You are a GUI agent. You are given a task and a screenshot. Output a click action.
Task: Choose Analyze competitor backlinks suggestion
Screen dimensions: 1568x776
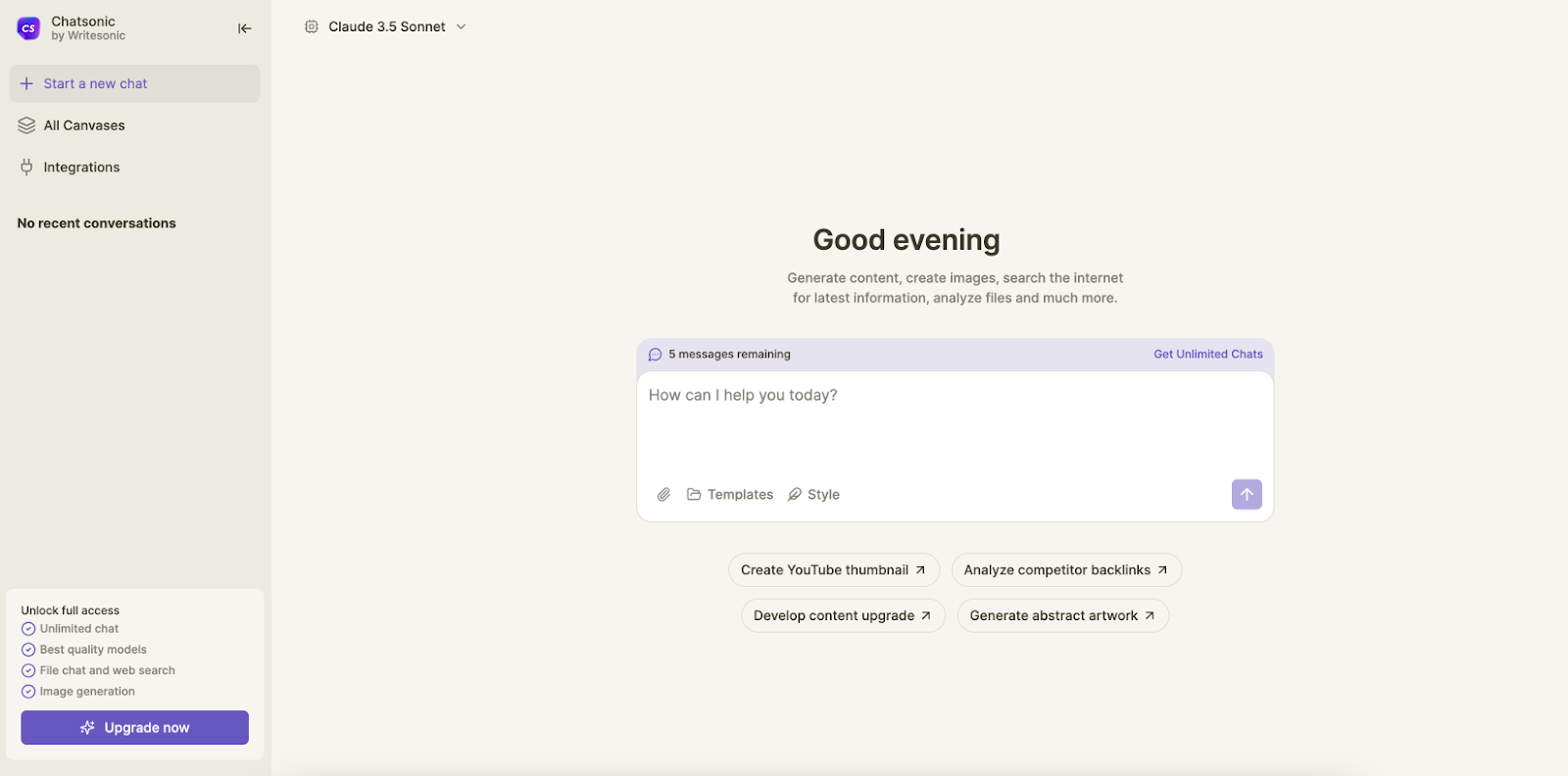1065,570
